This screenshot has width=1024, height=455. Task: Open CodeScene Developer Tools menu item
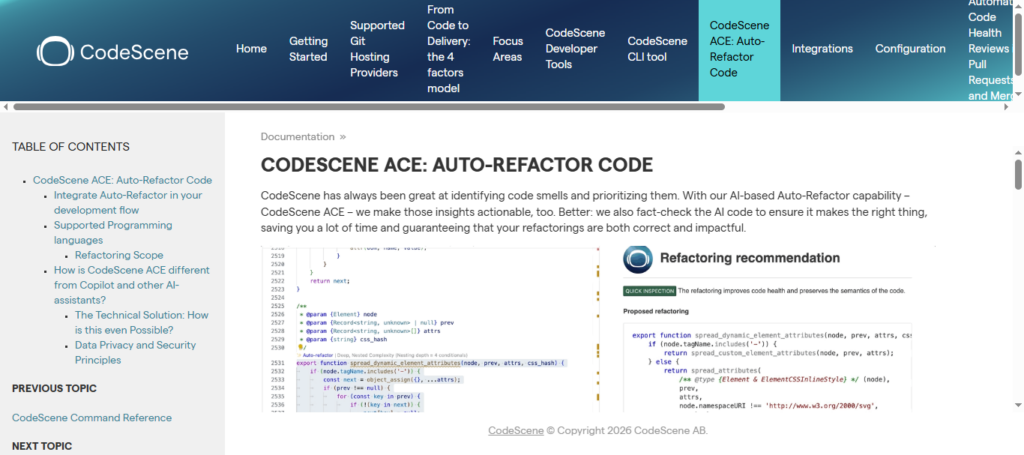click(x=575, y=49)
